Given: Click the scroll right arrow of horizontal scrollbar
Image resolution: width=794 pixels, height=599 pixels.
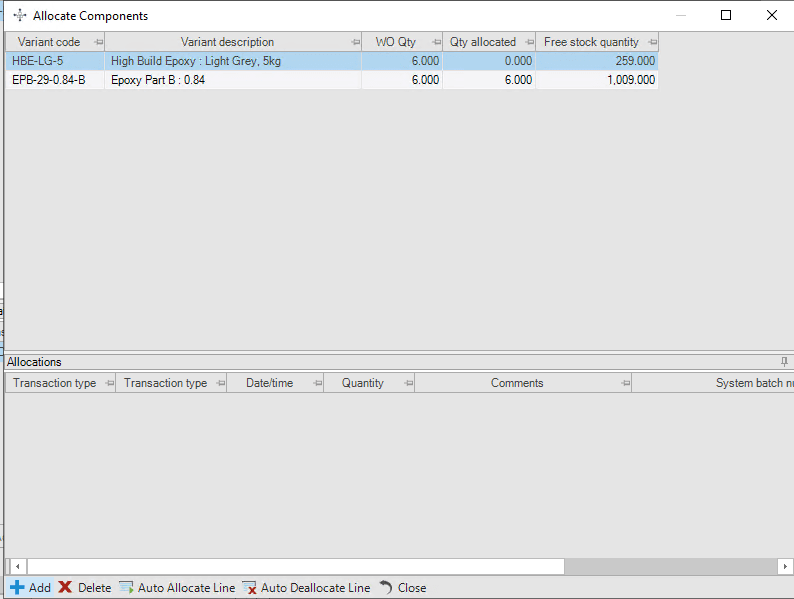Looking at the screenshot, I should pos(785,567).
